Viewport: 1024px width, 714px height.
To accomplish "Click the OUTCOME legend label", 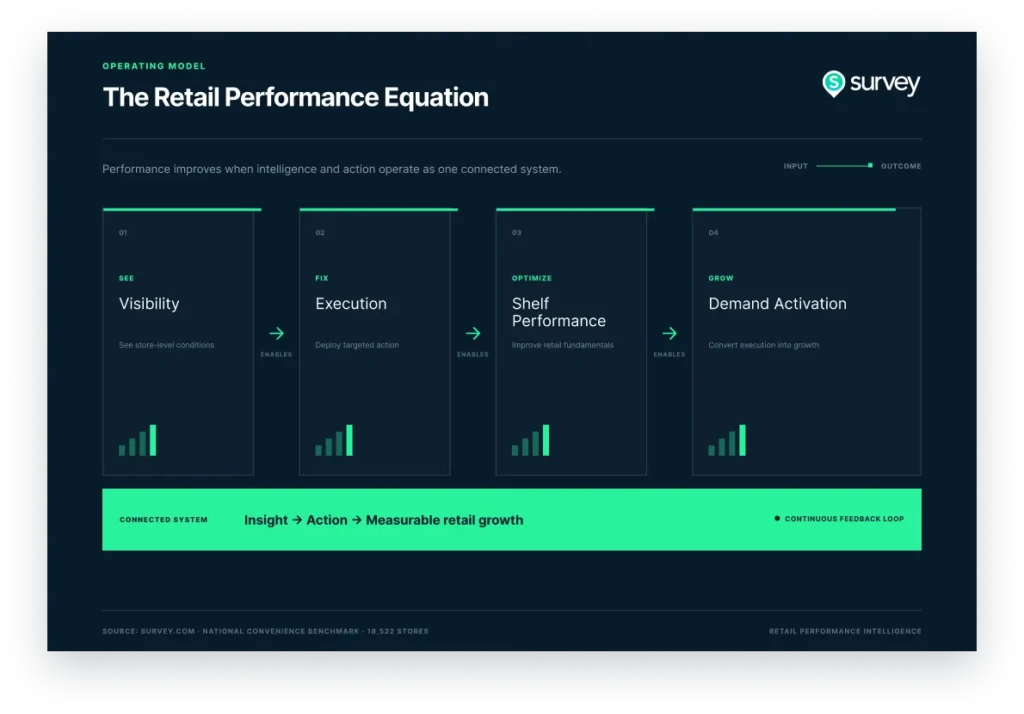I will pyautogui.click(x=901, y=166).
